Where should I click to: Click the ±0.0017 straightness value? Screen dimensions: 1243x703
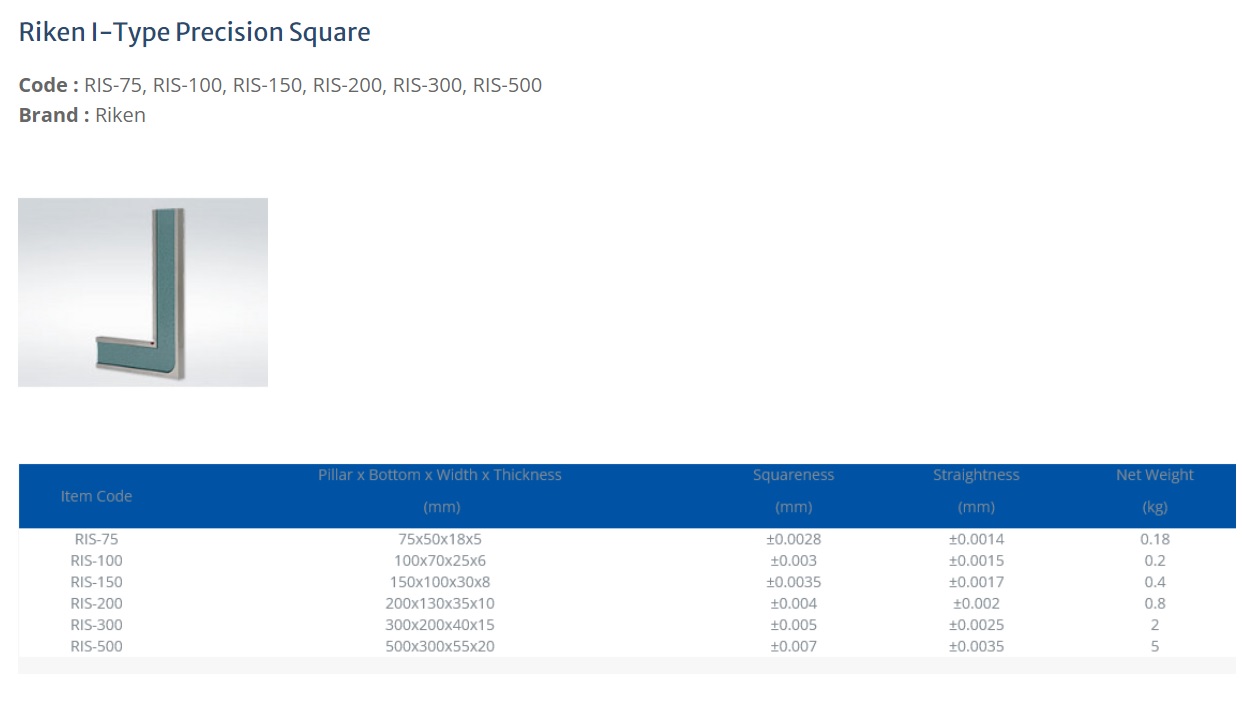(x=976, y=582)
